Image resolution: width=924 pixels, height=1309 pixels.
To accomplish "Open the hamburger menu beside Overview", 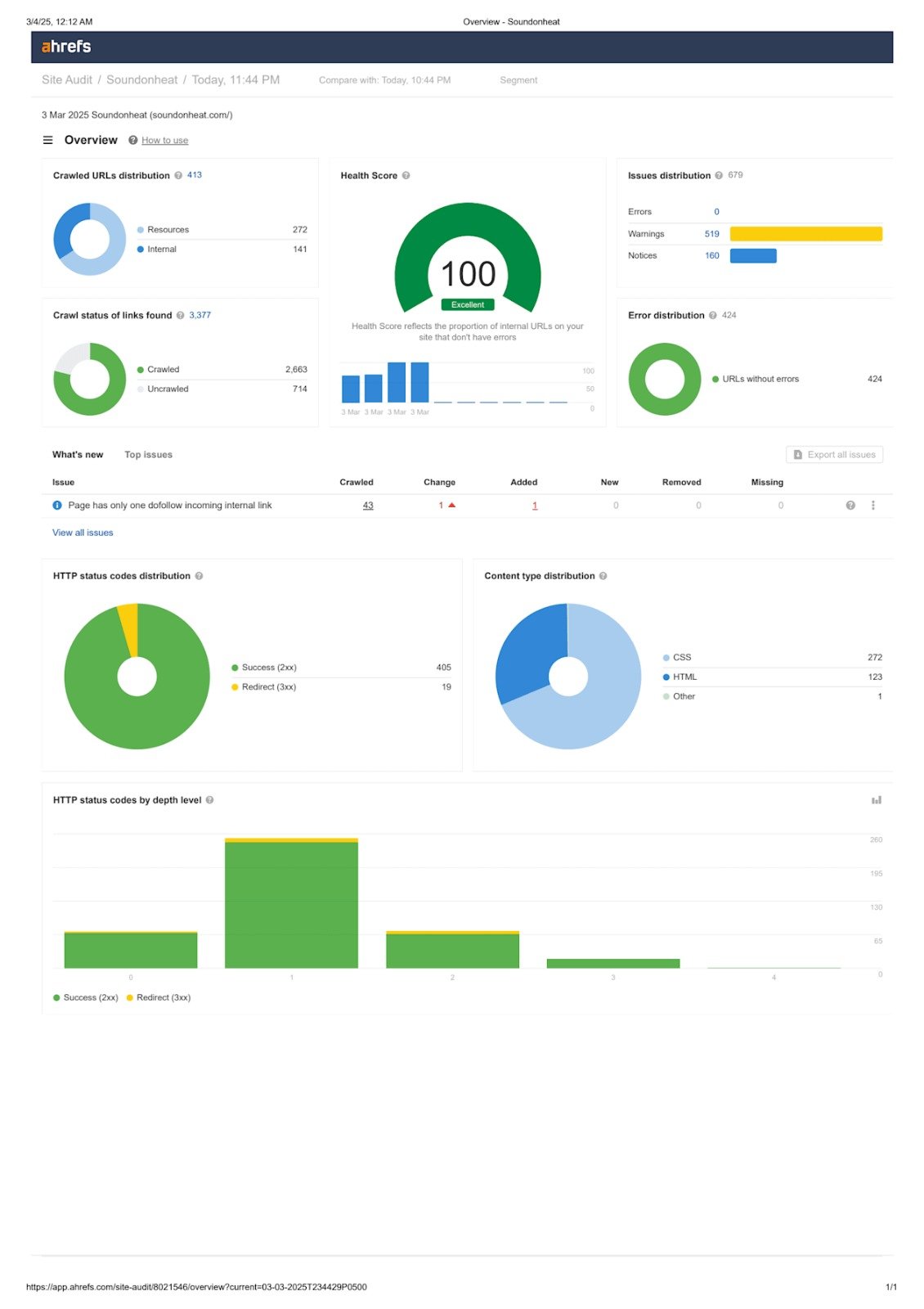I will click(47, 140).
